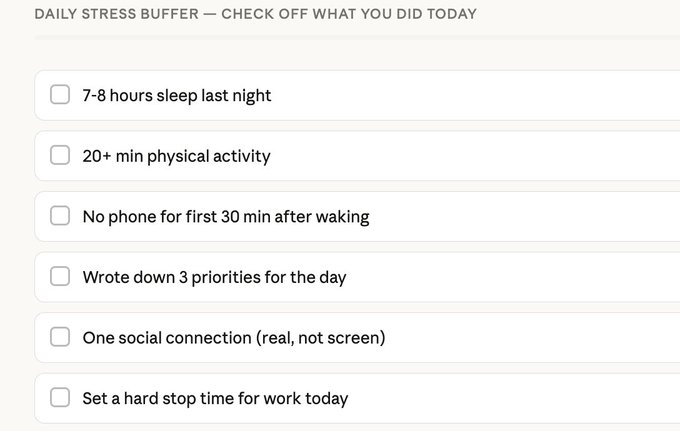Click the '7-8 hours sleep last night' label
The width and height of the screenshot is (680, 431).
click(x=177, y=96)
